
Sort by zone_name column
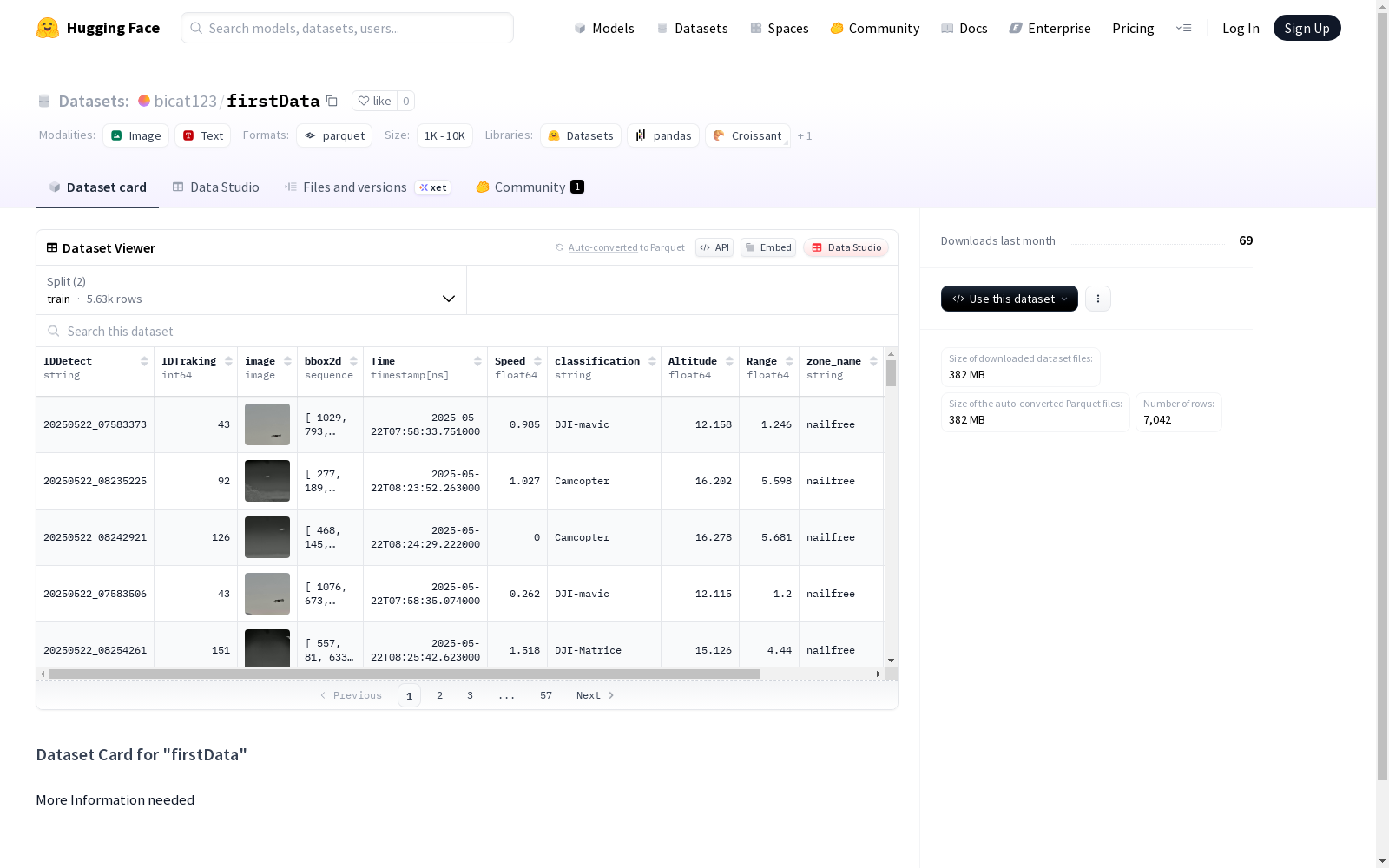tap(873, 361)
